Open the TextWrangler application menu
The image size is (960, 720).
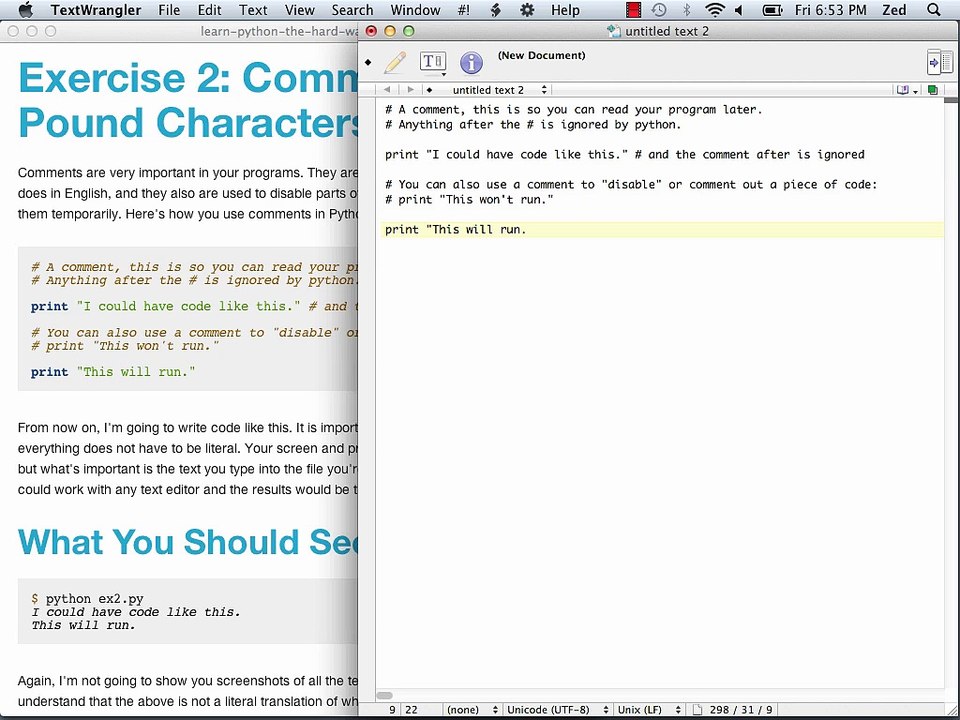pyautogui.click(x=96, y=10)
